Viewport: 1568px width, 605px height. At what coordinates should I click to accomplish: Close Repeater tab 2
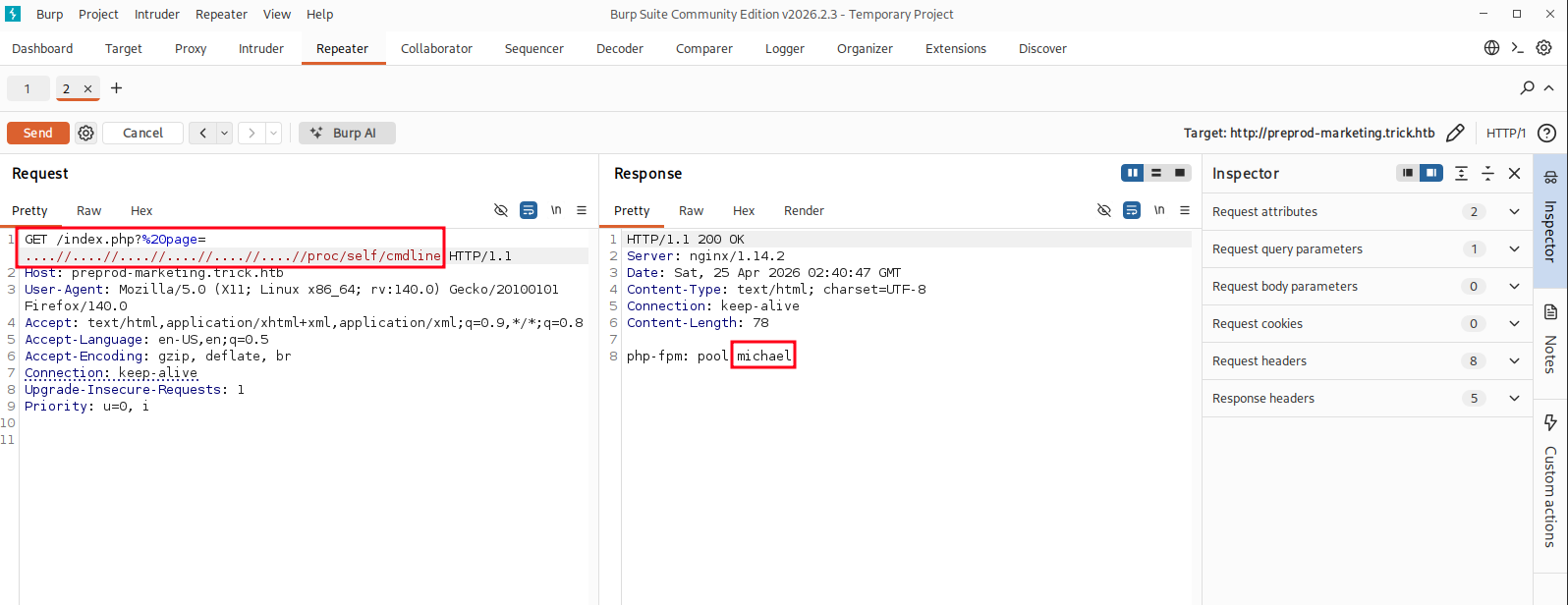coord(87,88)
